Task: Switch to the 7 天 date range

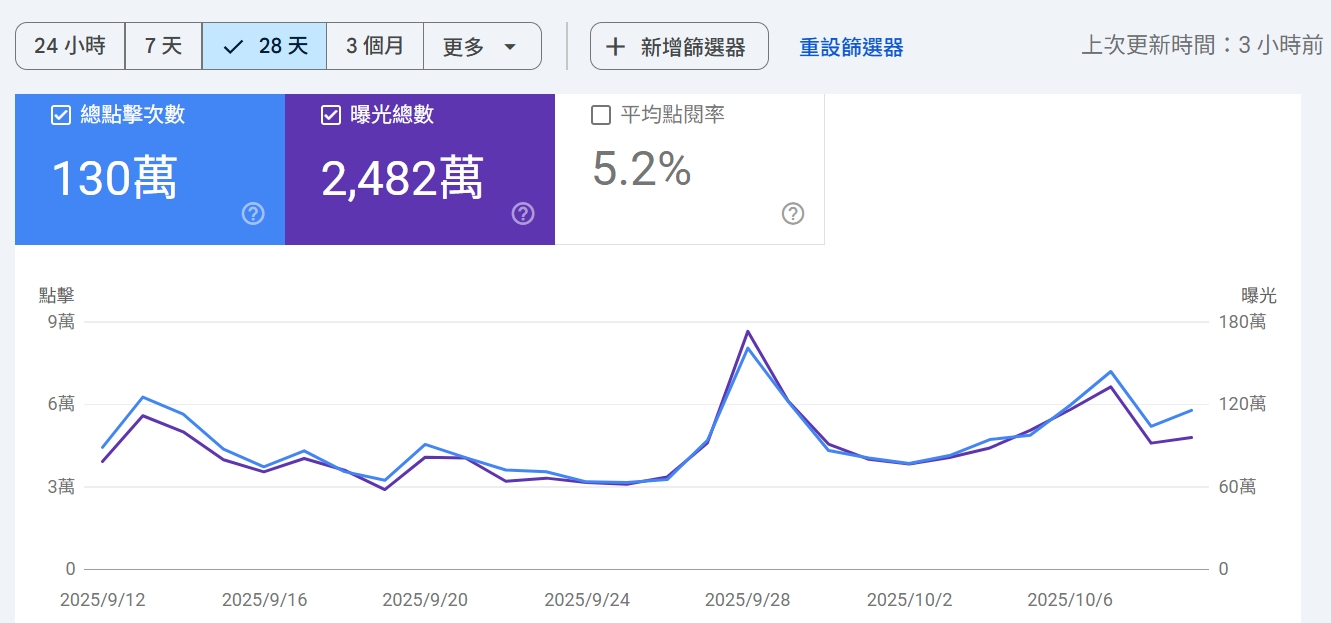Action: tap(163, 47)
